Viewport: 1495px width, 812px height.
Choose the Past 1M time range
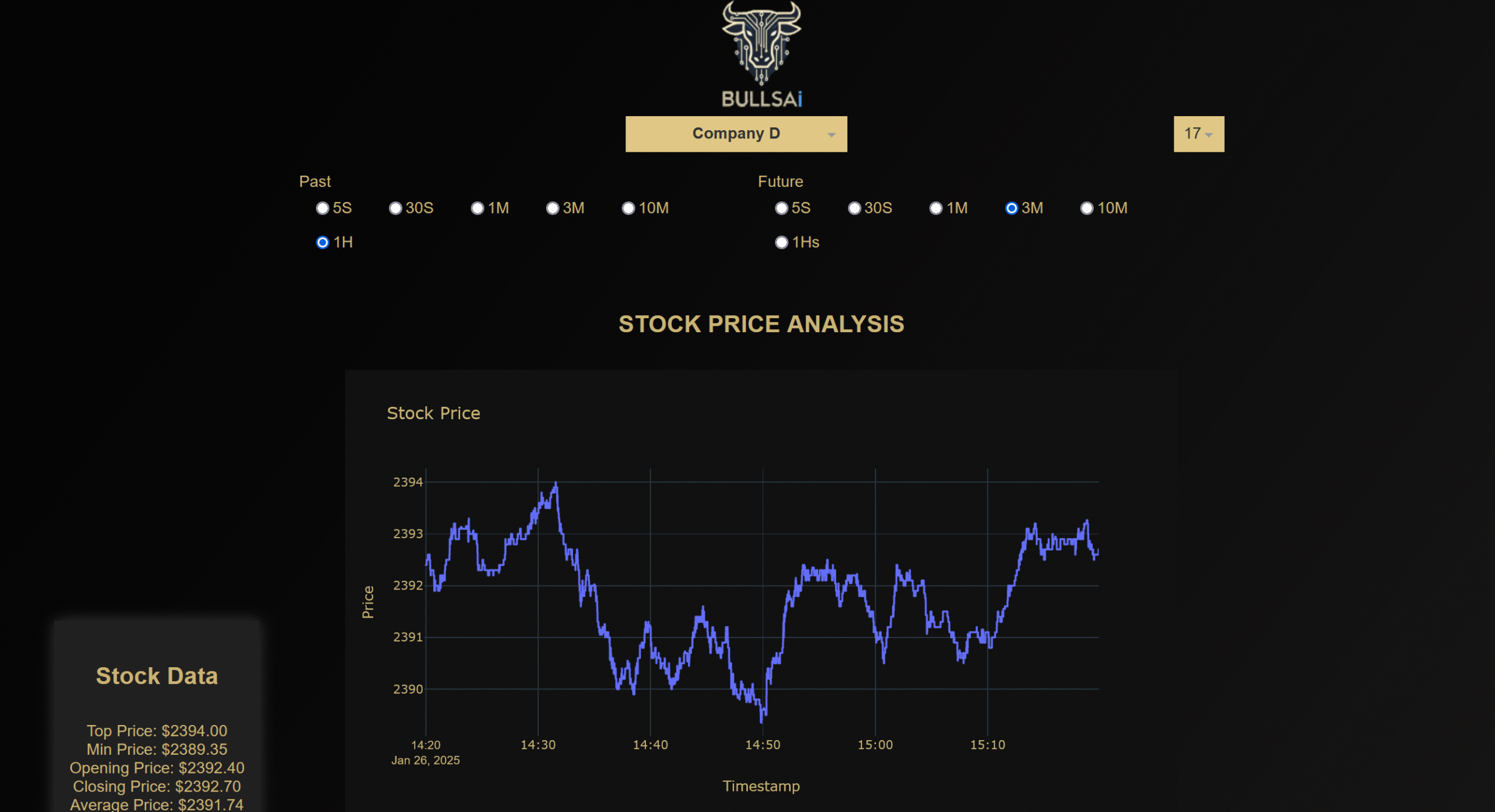(478, 208)
